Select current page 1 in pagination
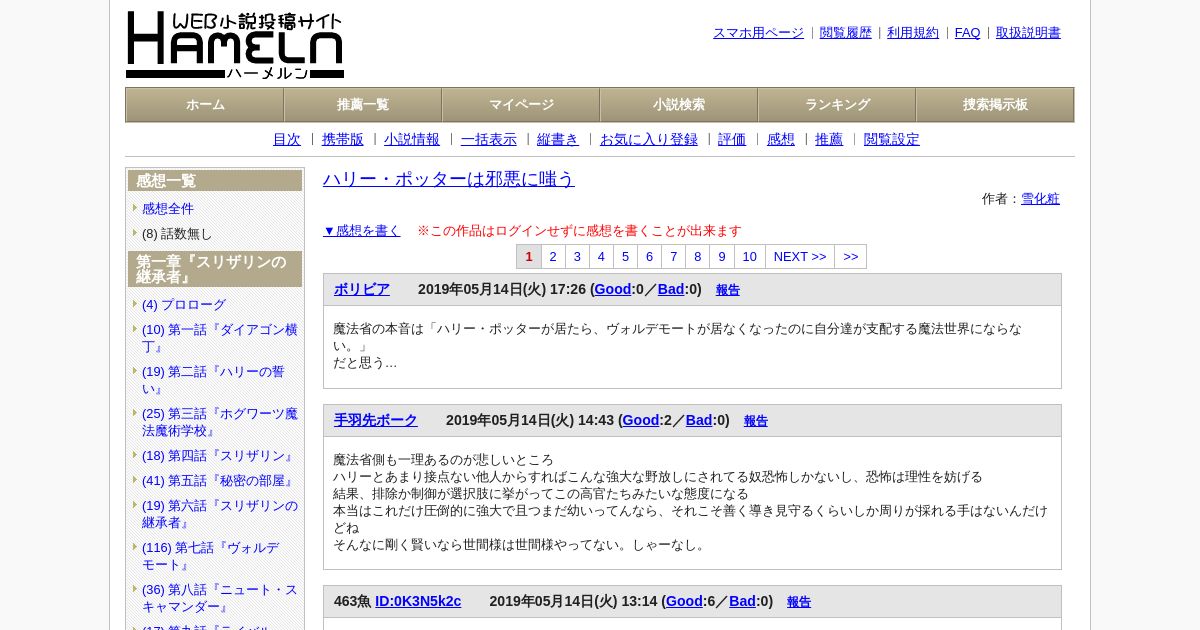Viewport: 1200px width, 630px height. [x=529, y=257]
